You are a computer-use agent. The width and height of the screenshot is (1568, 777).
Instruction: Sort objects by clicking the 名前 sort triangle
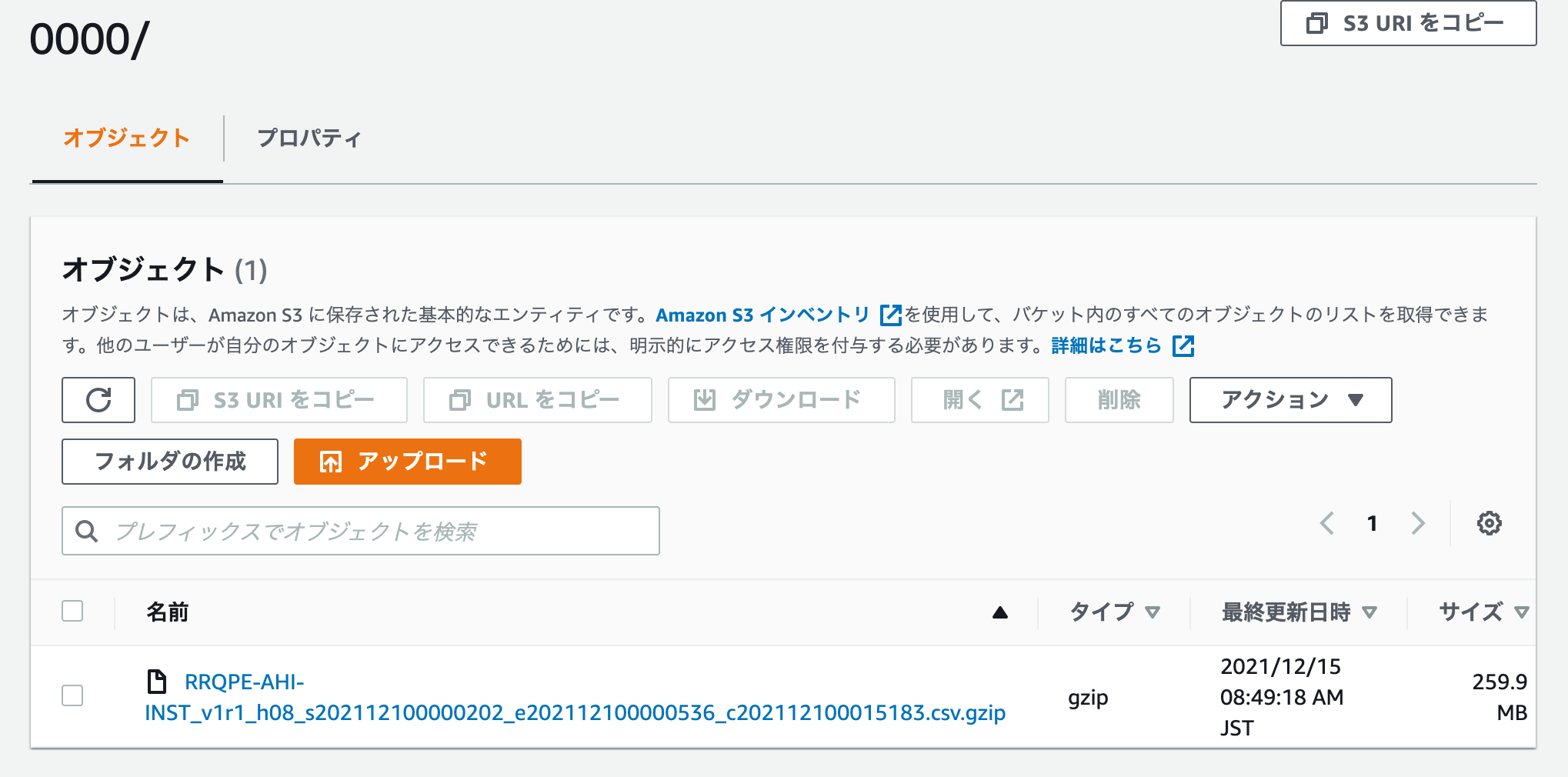[x=999, y=612]
